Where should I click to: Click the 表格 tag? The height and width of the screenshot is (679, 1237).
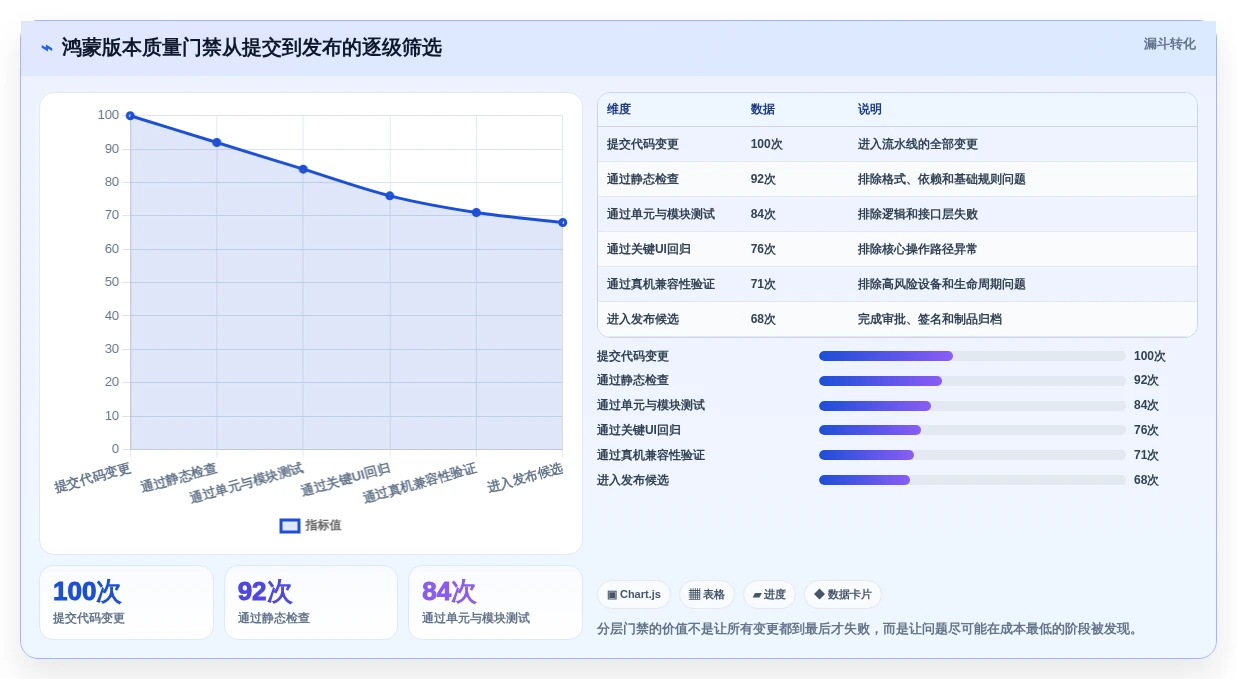[707, 594]
